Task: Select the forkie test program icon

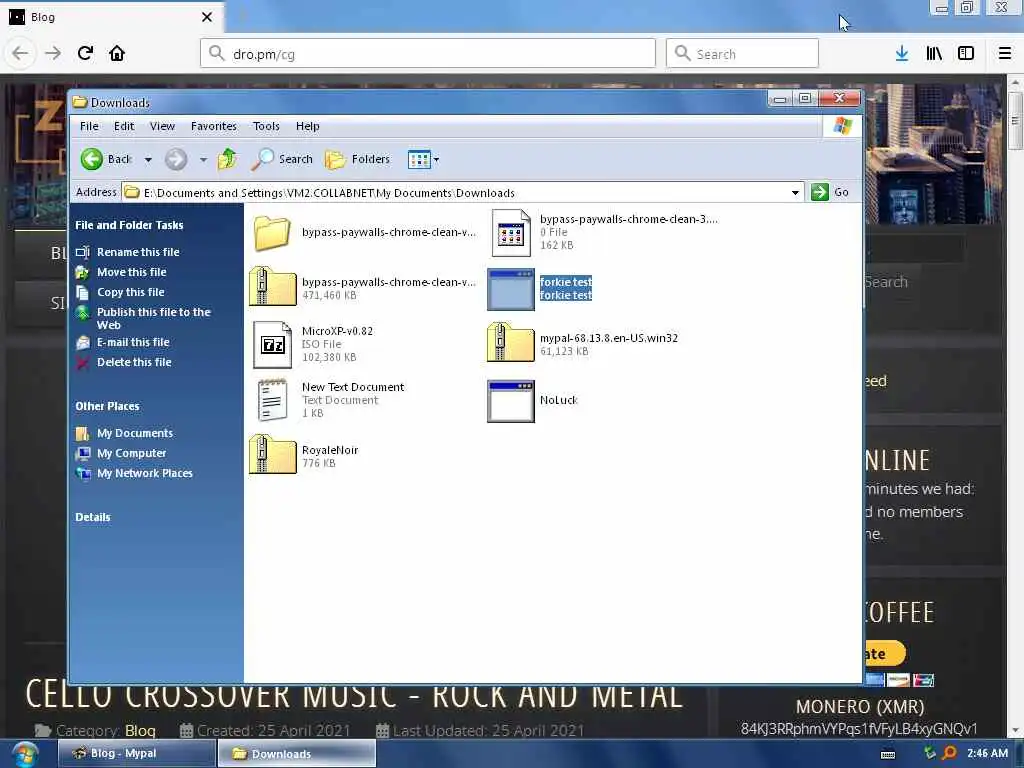Action: point(511,289)
